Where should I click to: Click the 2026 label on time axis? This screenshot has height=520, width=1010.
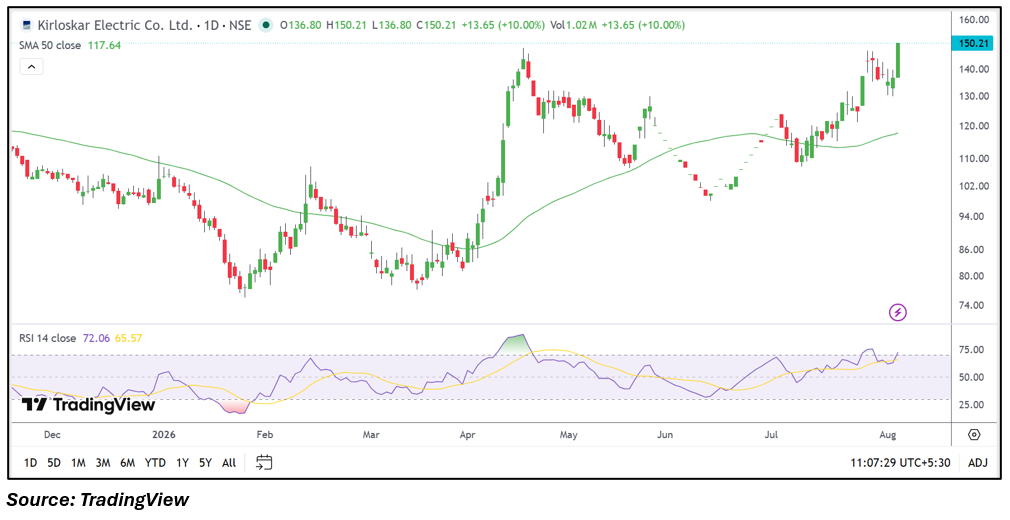[163, 435]
